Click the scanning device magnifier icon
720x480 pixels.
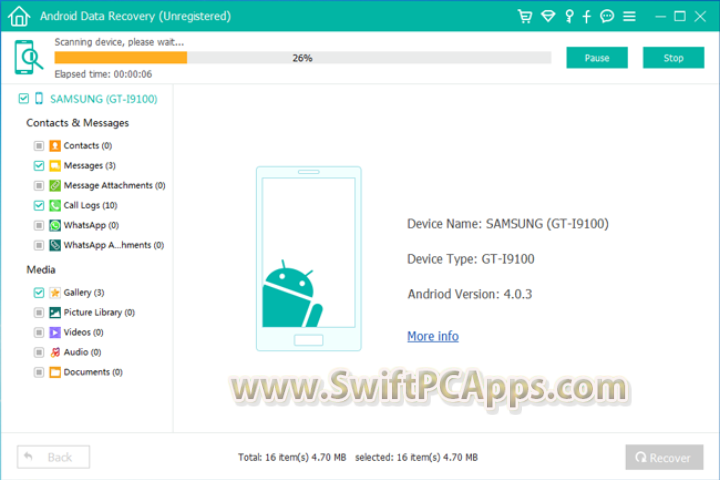click(28, 57)
